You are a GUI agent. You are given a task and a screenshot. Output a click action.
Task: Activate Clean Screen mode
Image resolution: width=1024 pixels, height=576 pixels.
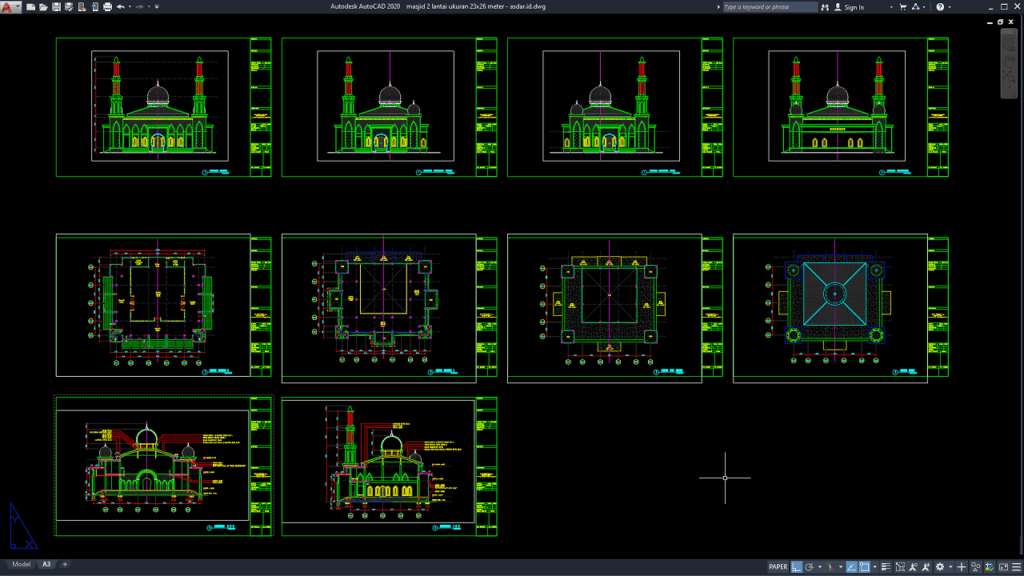1003,567
